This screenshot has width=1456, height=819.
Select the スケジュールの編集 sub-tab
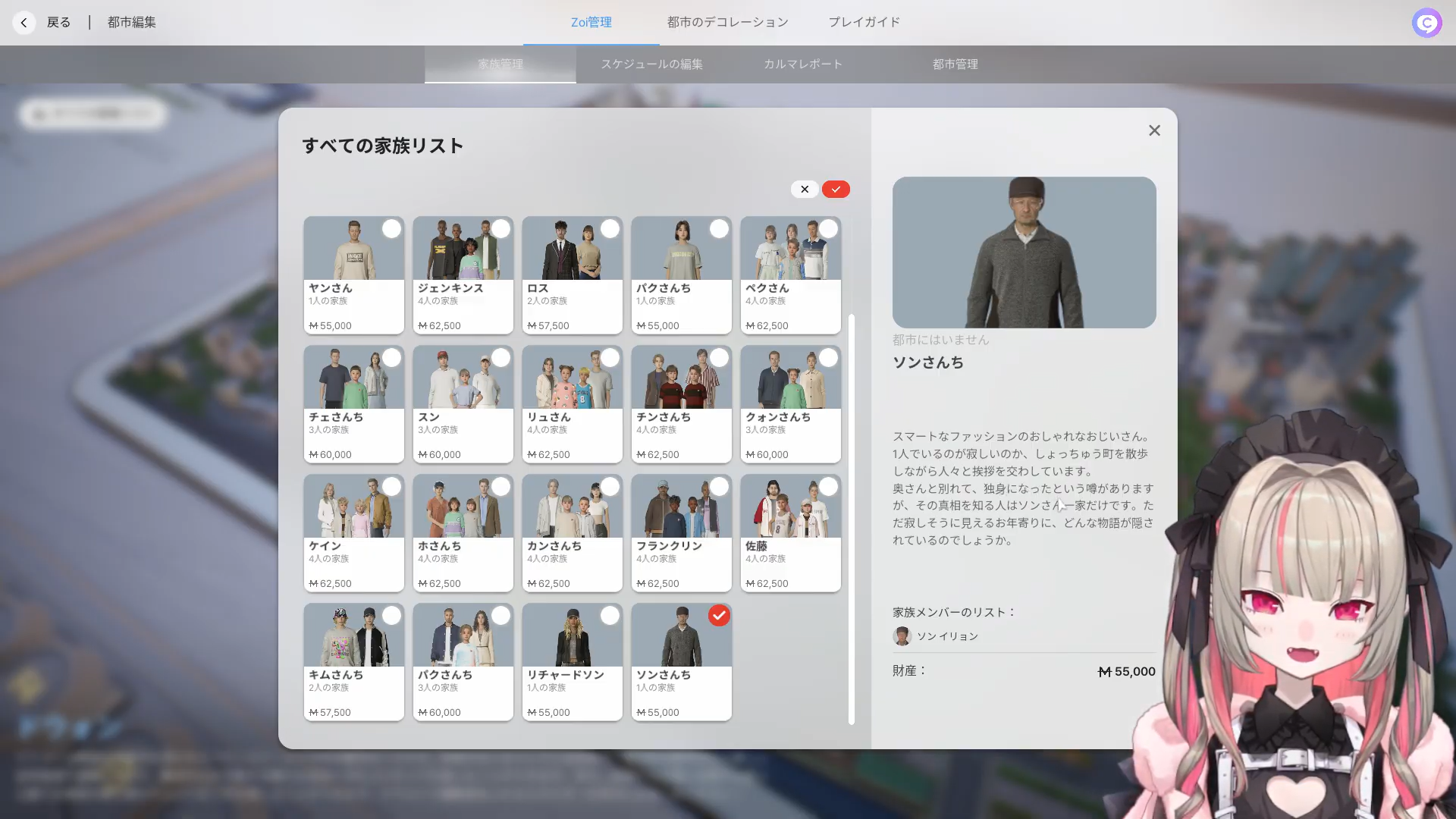pos(652,64)
